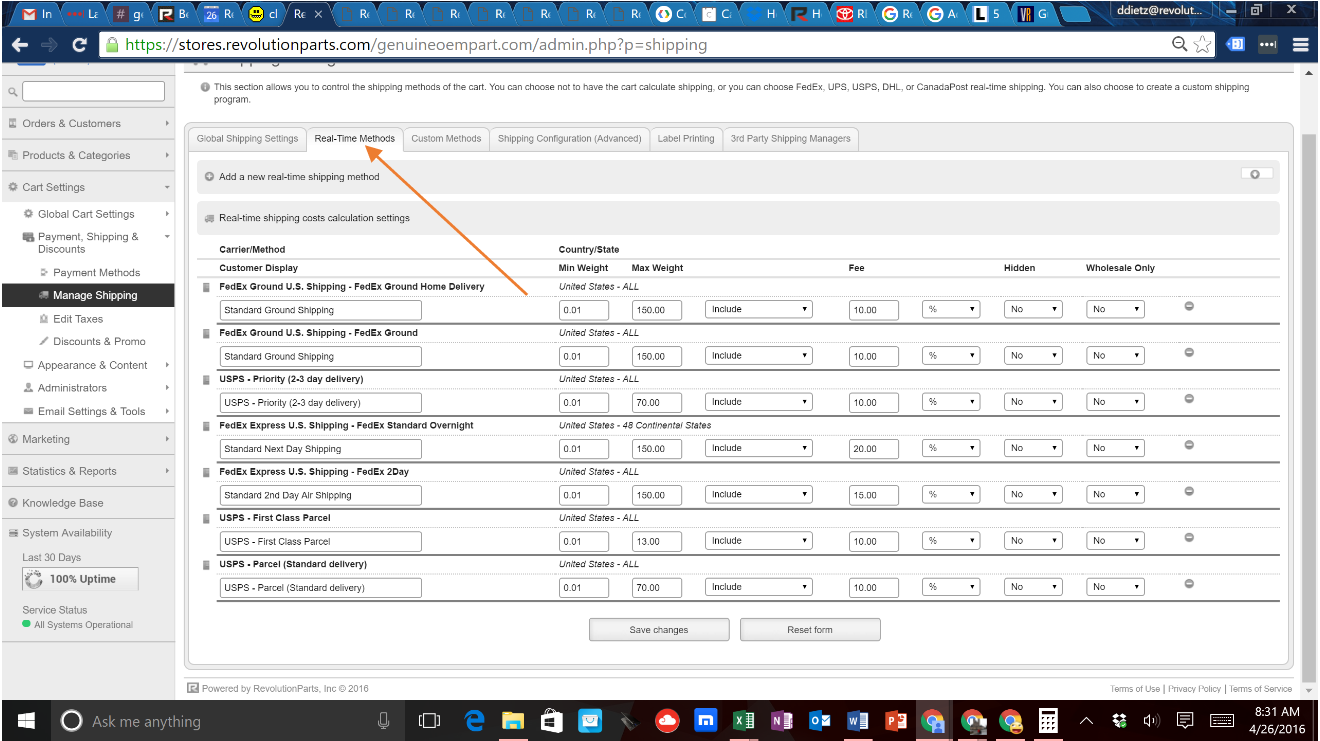1320x741 pixels.
Task: Open Word from the taskbar
Action: pyautogui.click(x=857, y=720)
